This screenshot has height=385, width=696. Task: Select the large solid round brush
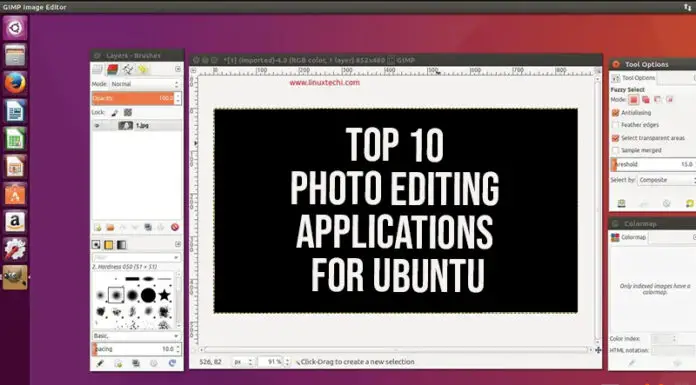[148, 295]
